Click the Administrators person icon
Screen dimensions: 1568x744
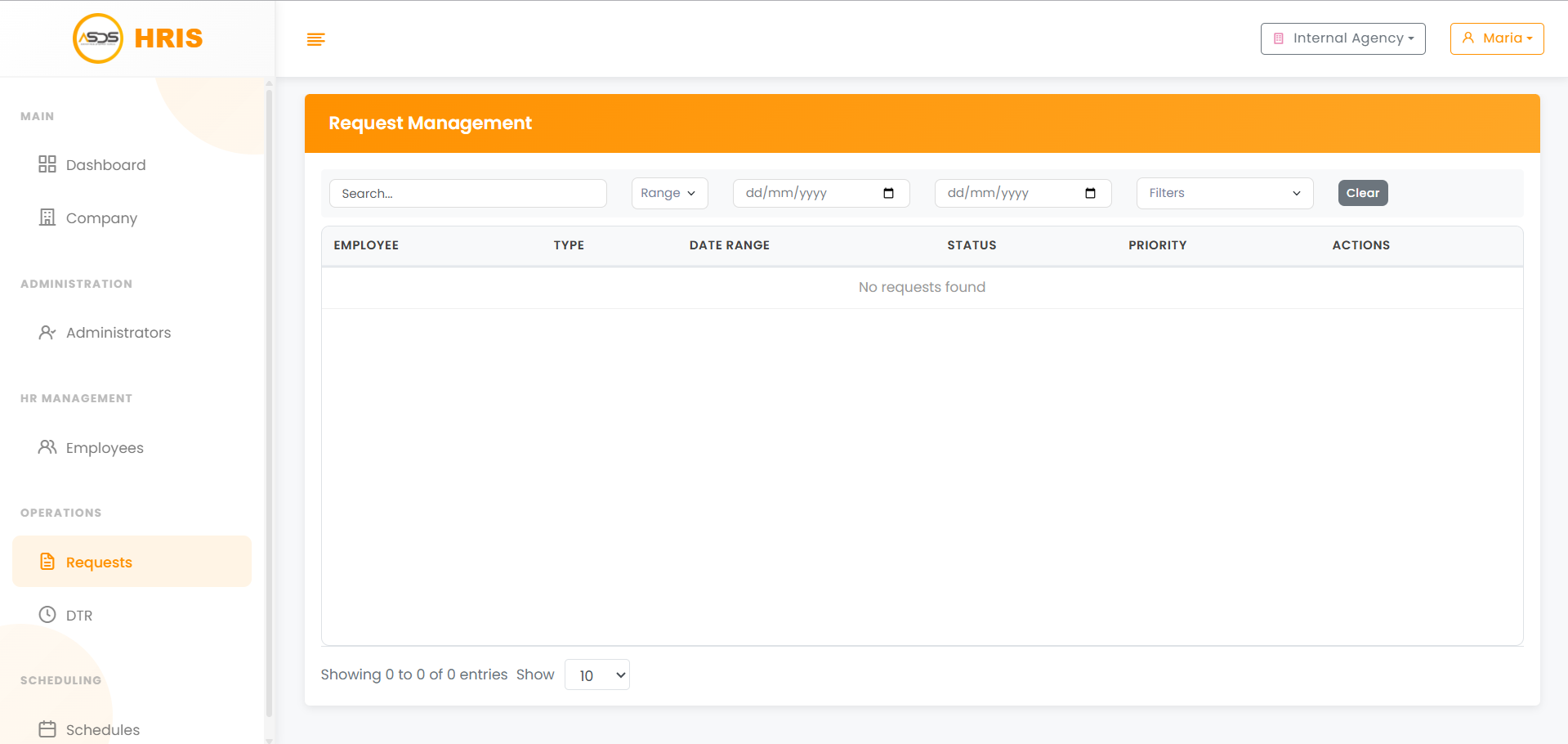click(47, 332)
